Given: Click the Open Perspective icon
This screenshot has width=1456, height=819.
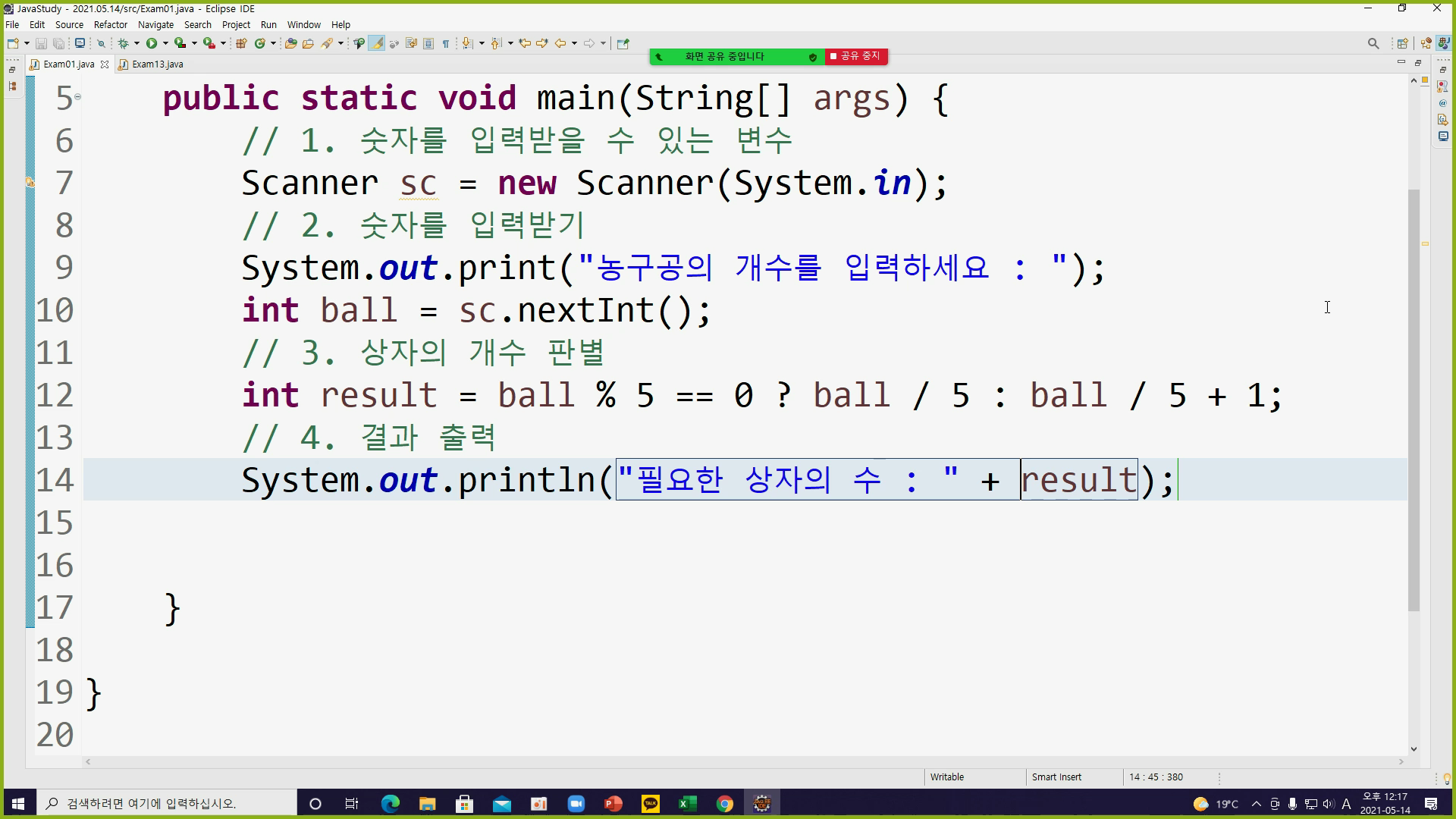Looking at the screenshot, I should [1402, 43].
